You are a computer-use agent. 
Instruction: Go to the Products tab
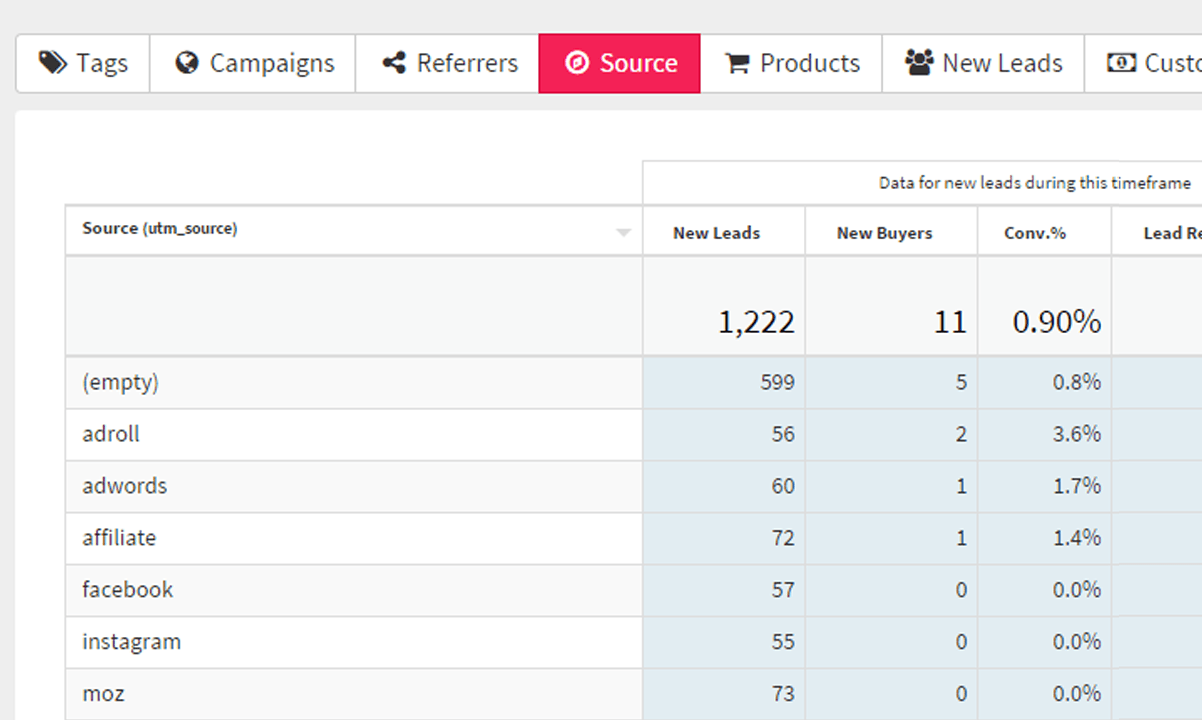pyautogui.click(x=791, y=63)
